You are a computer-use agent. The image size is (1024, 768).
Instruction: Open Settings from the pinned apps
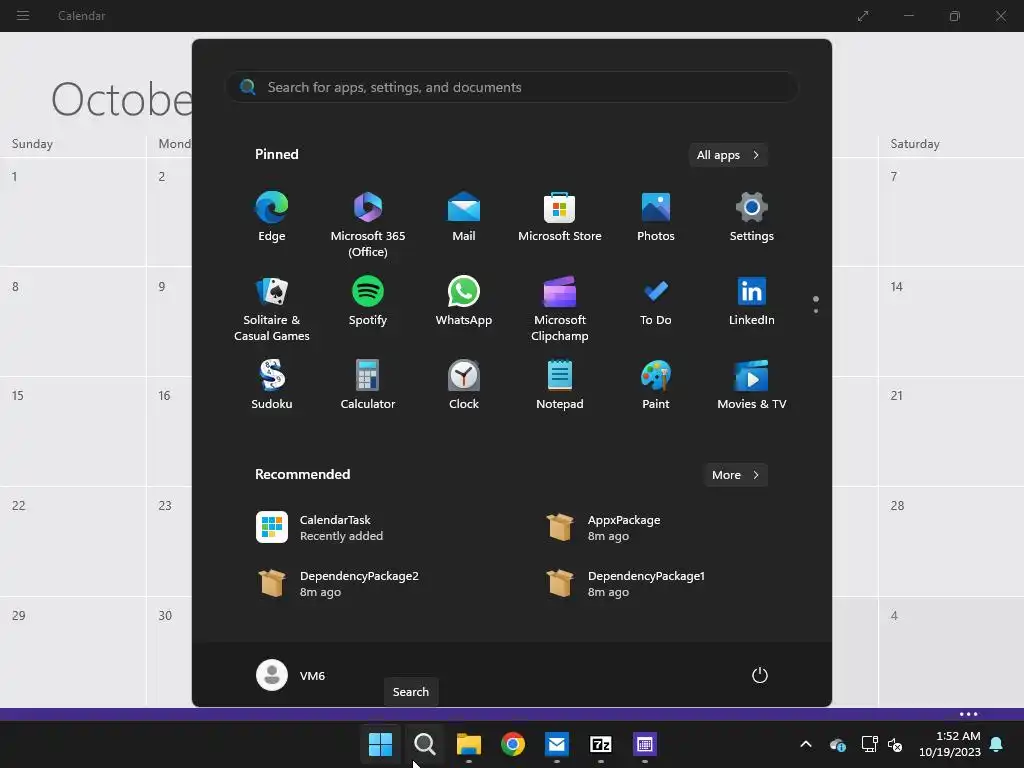coord(752,217)
